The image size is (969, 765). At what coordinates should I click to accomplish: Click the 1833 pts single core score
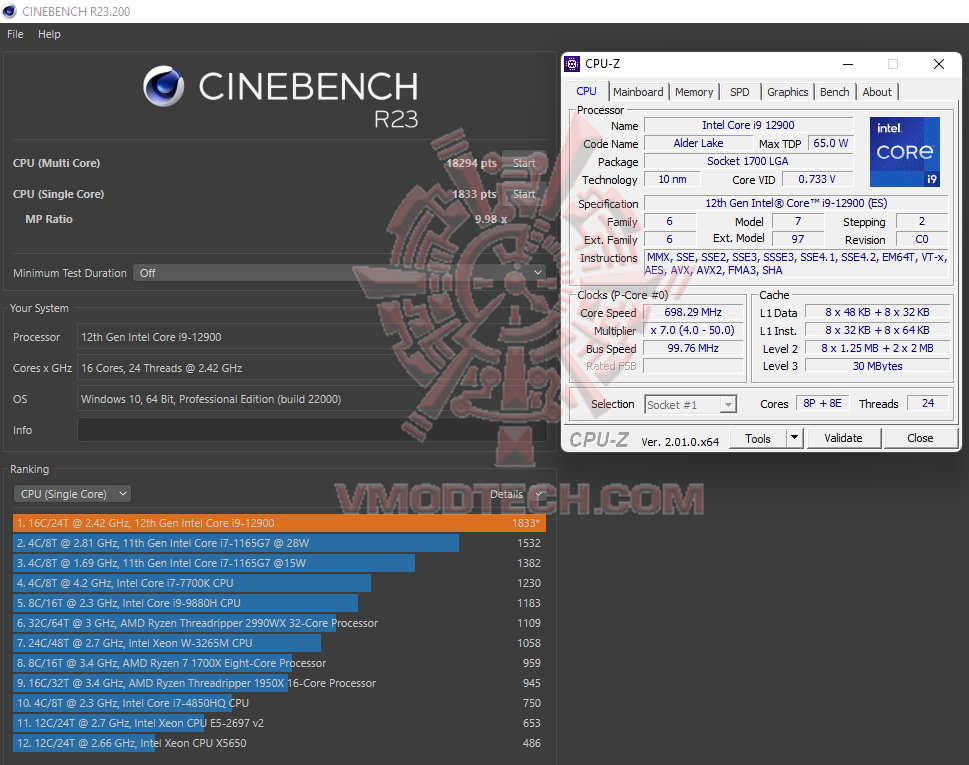(474, 194)
